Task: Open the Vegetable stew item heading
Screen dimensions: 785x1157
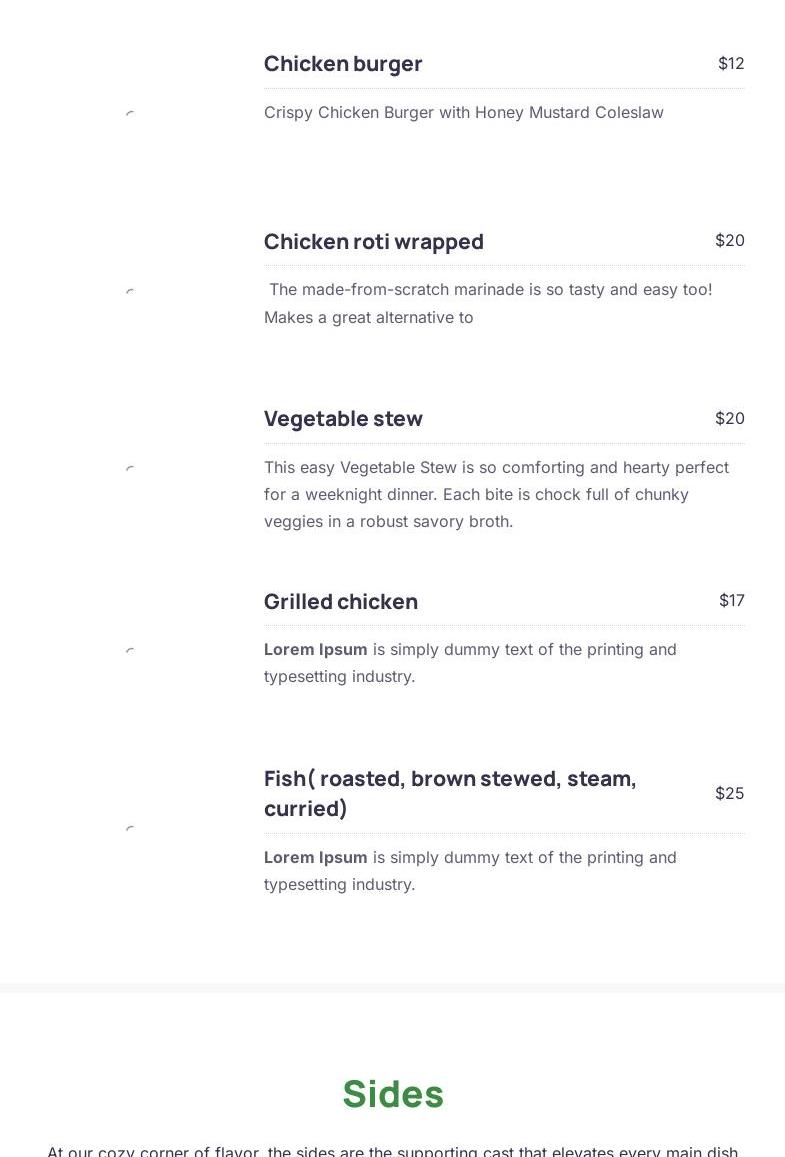Action: pyautogui.click(x=343, y=418)
